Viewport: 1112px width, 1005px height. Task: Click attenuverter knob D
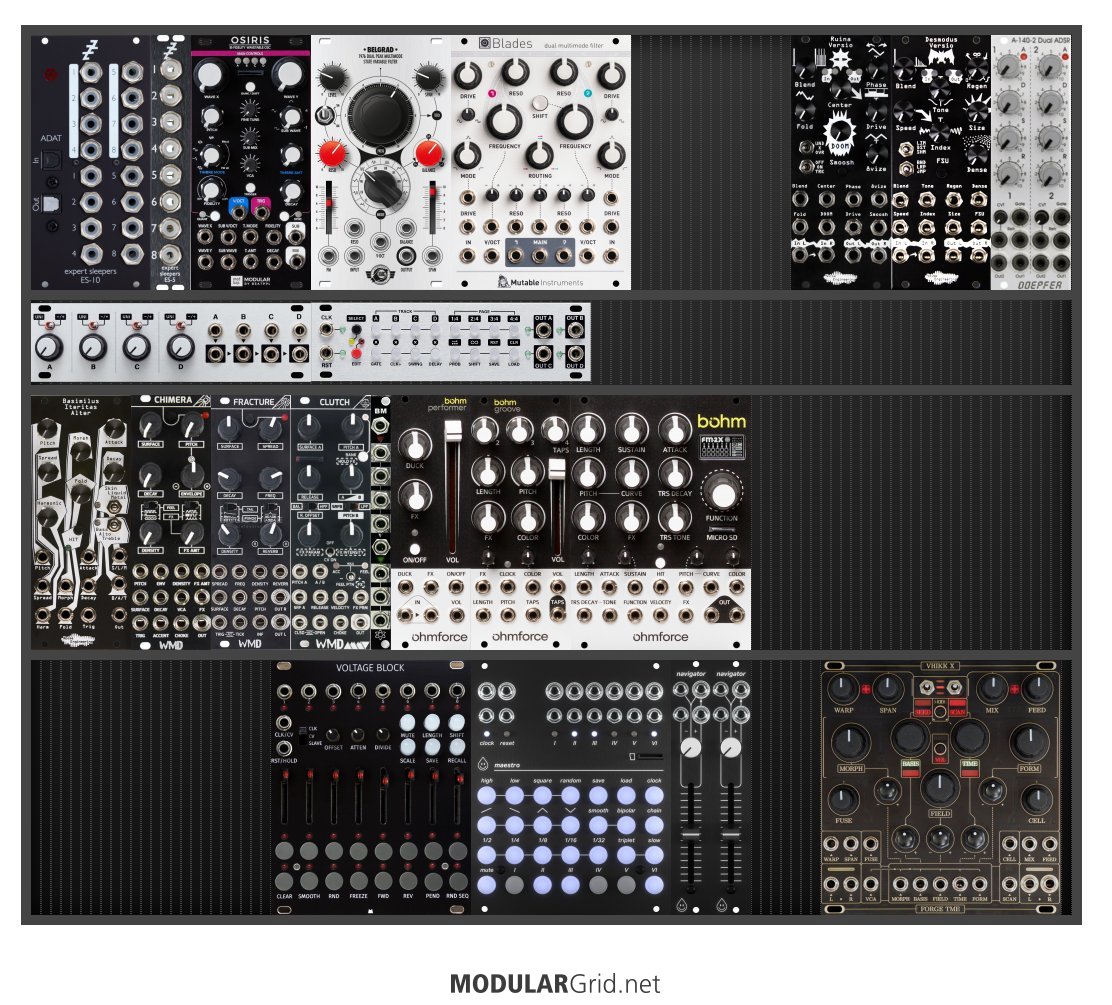(x=180, y=348)
